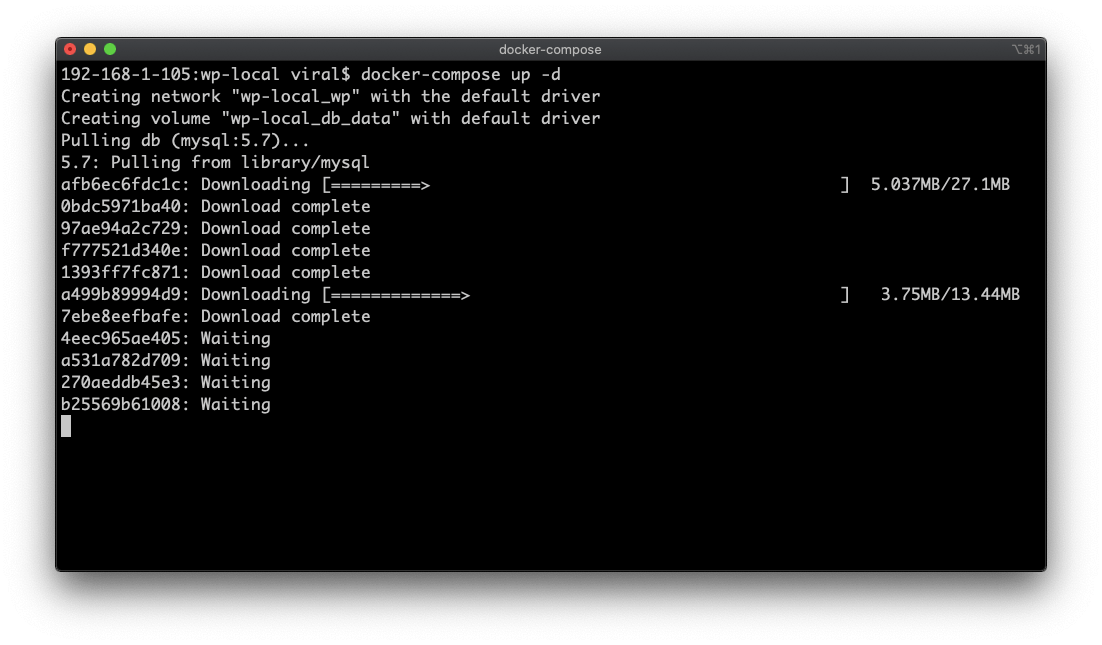Click layer 0bdc5971ba40 Download complete line

click(215, 207)
